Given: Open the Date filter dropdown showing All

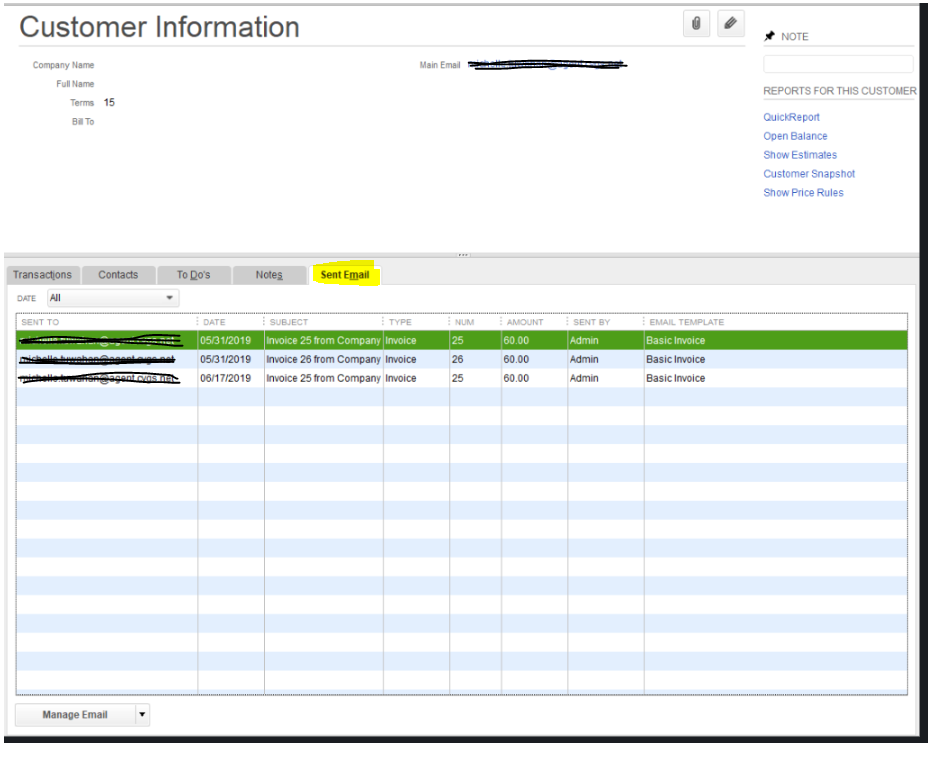Looking at the screenshot, I should (113, 298).
